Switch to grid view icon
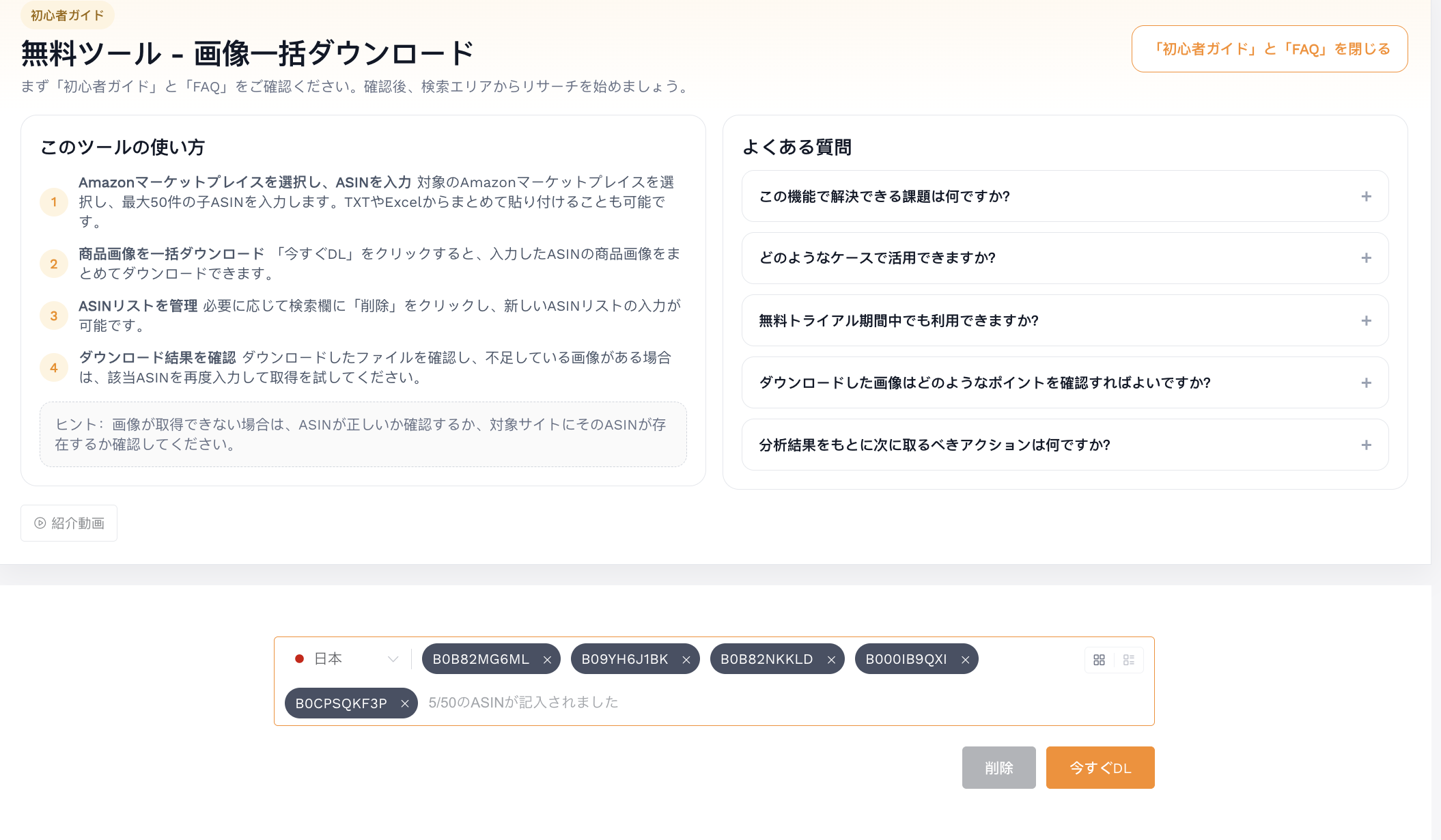The width and height of the screenshot is (1441, 840). (1099, 660)
